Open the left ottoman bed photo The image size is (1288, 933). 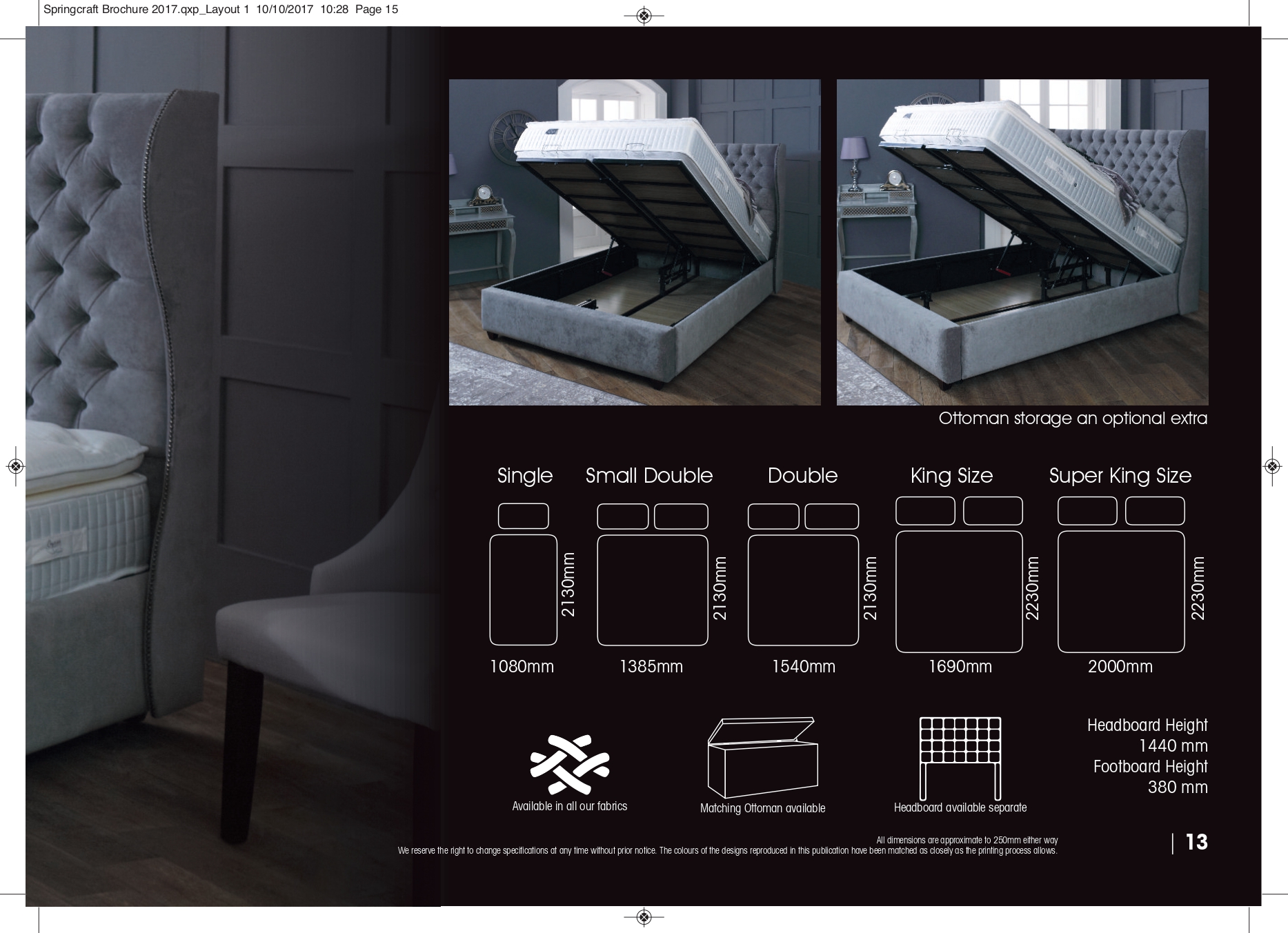point(635,242)
